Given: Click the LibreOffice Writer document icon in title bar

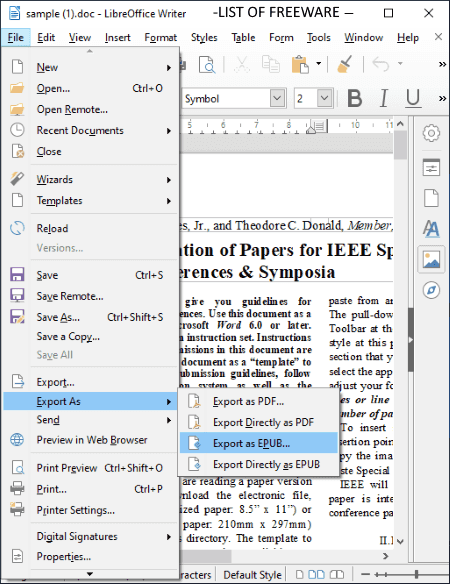Looking at the screenshot, I should click(15, 13).
